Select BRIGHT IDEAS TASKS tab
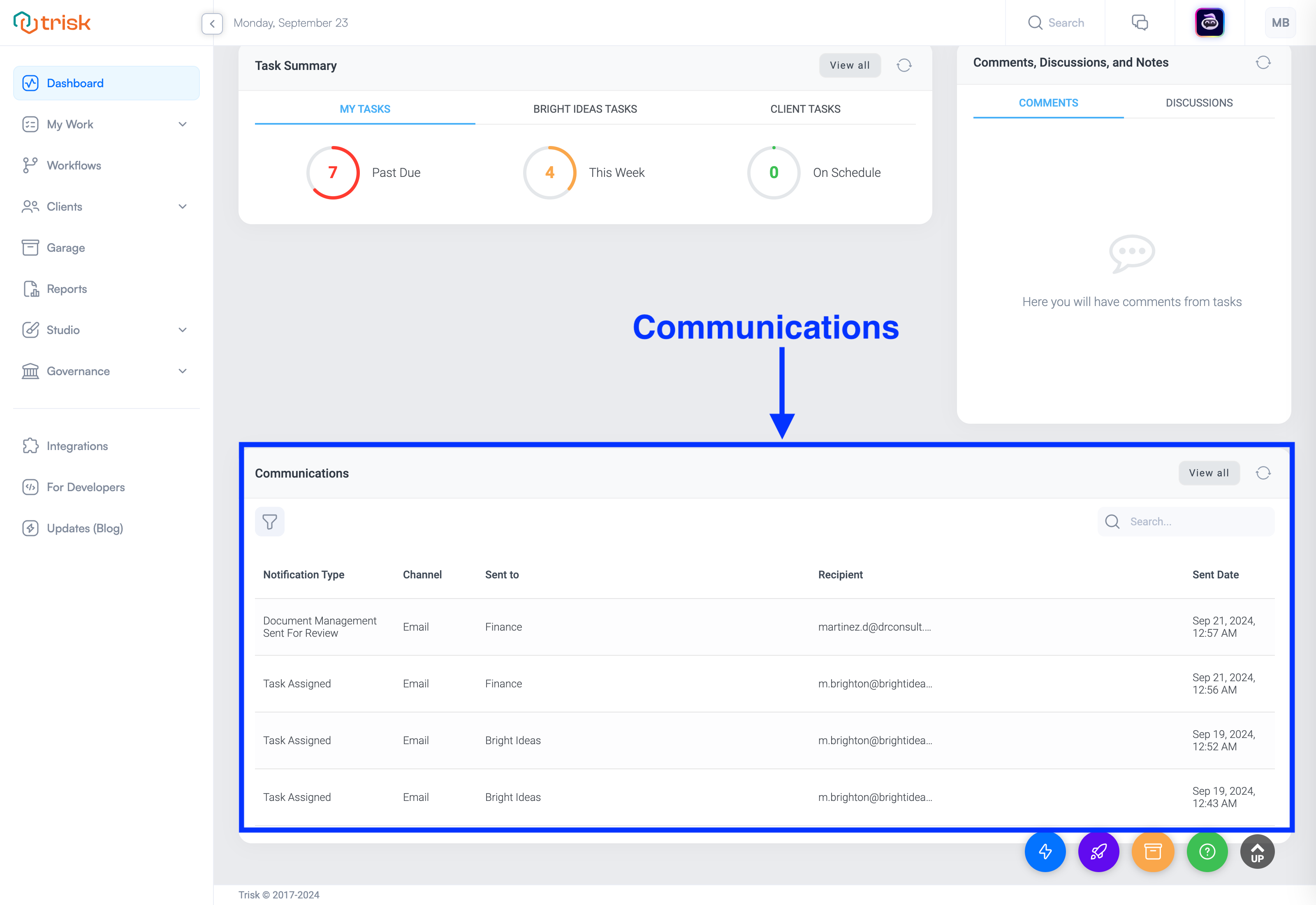This screenshot has width=1316, height=905. pos(585,108)
